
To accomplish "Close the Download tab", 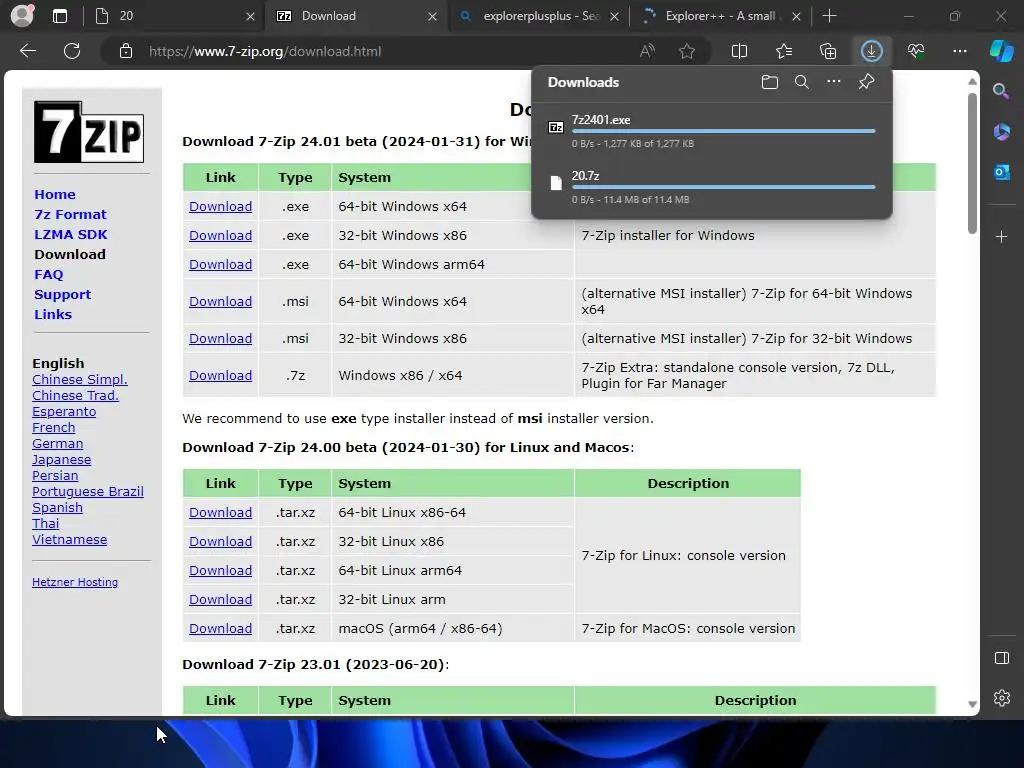I will point(432,16).
